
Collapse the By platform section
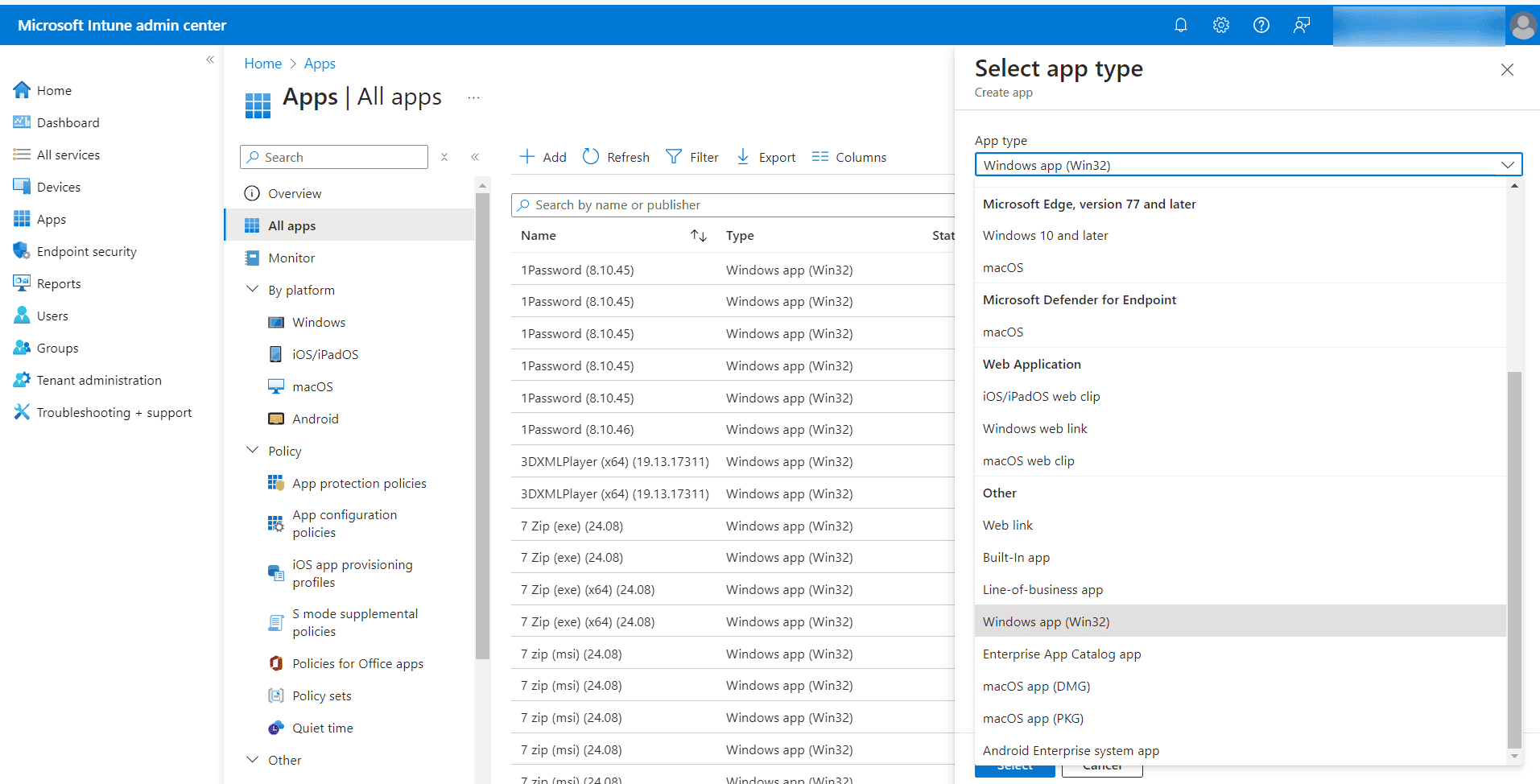coord(252,290)
